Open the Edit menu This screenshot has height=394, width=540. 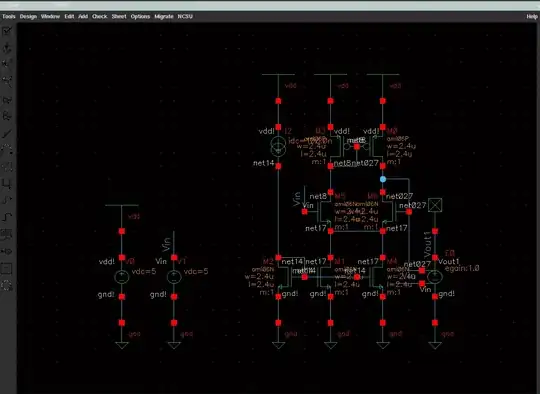point(69,16)
